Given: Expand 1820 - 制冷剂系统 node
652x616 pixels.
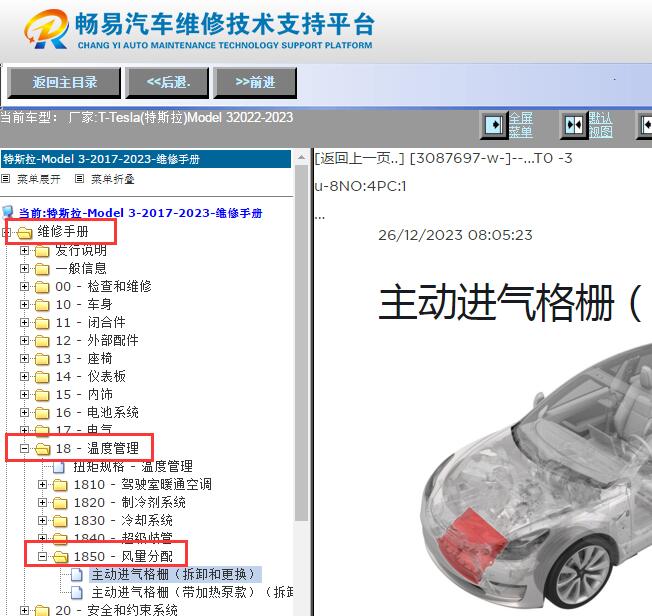Looking at the screenshot, I should [x=42, y=502].
